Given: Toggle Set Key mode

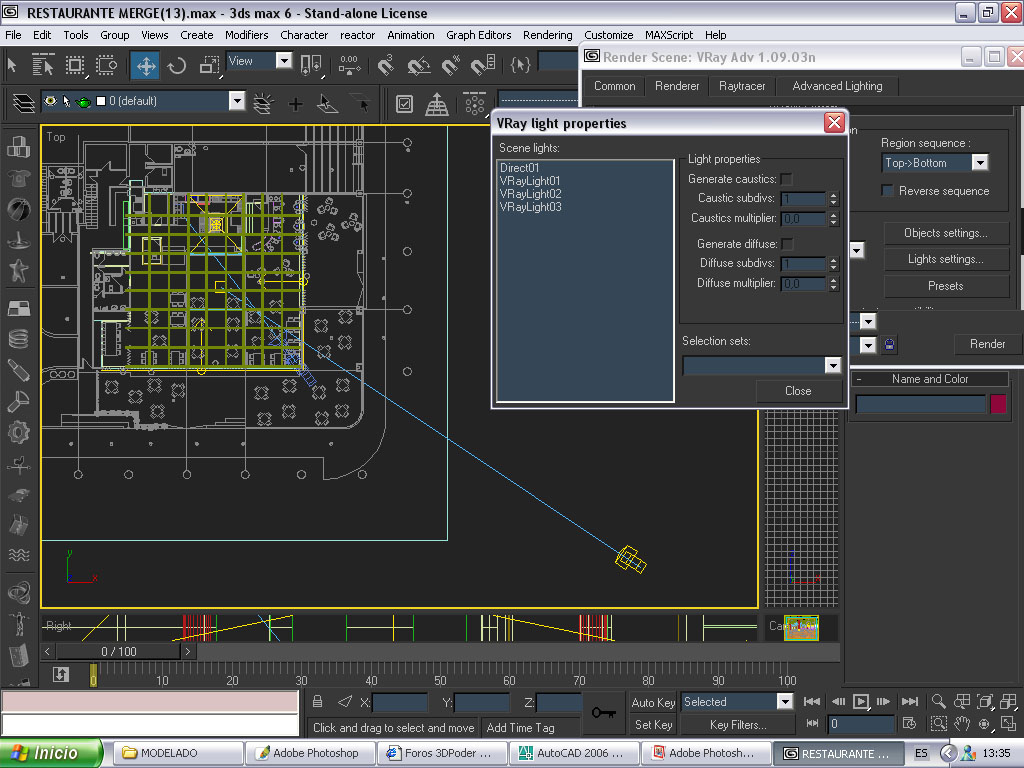Looking at the screenshot, I should [653, 725].
